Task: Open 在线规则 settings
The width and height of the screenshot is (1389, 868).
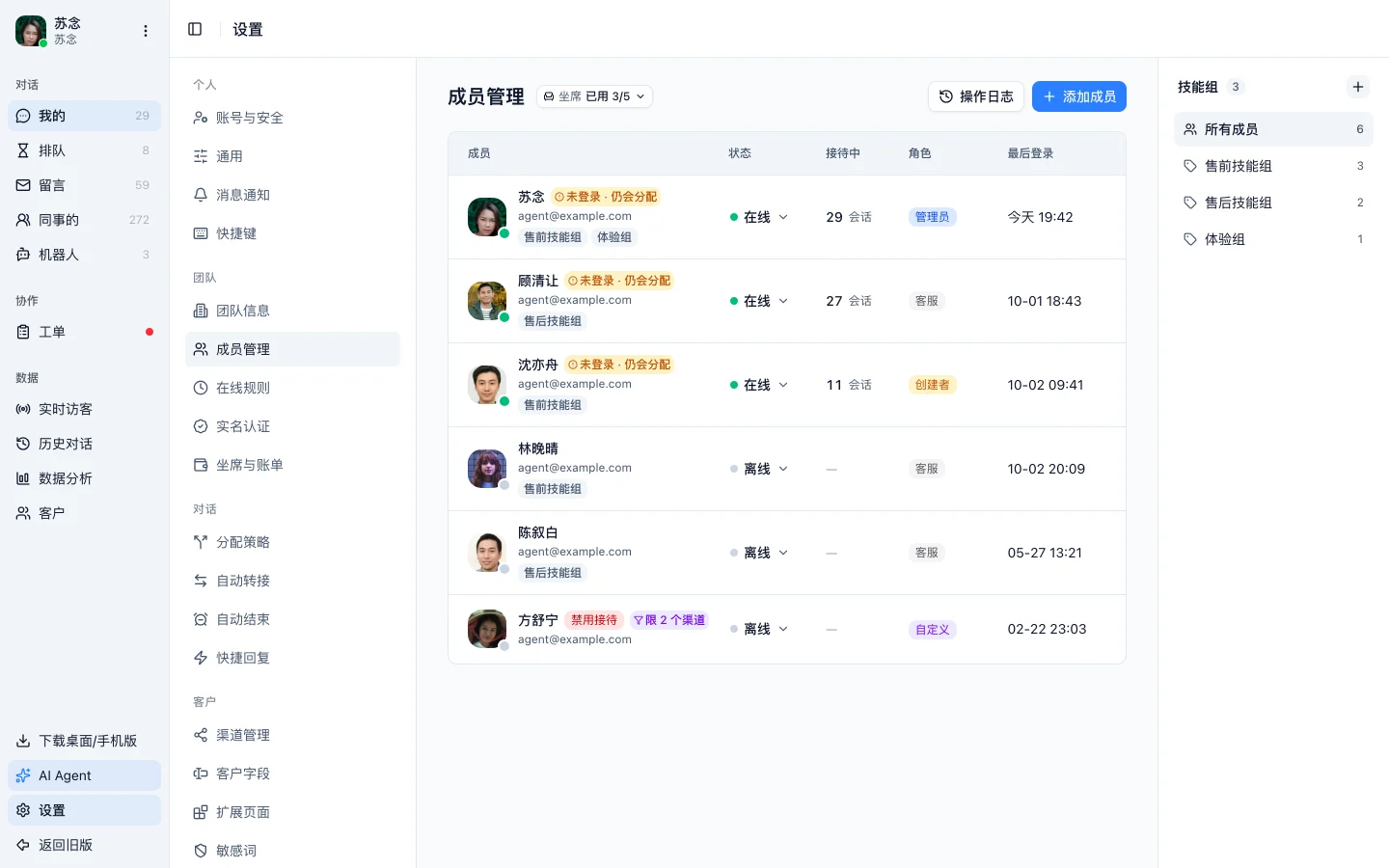Action: pyautogui.click(x=292, y=388)
